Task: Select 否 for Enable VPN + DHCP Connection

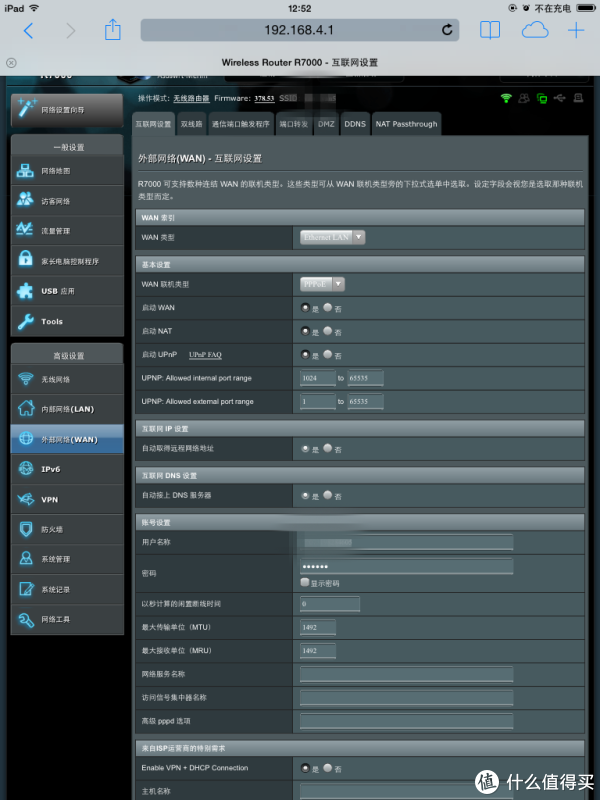Action: (328, 767)
